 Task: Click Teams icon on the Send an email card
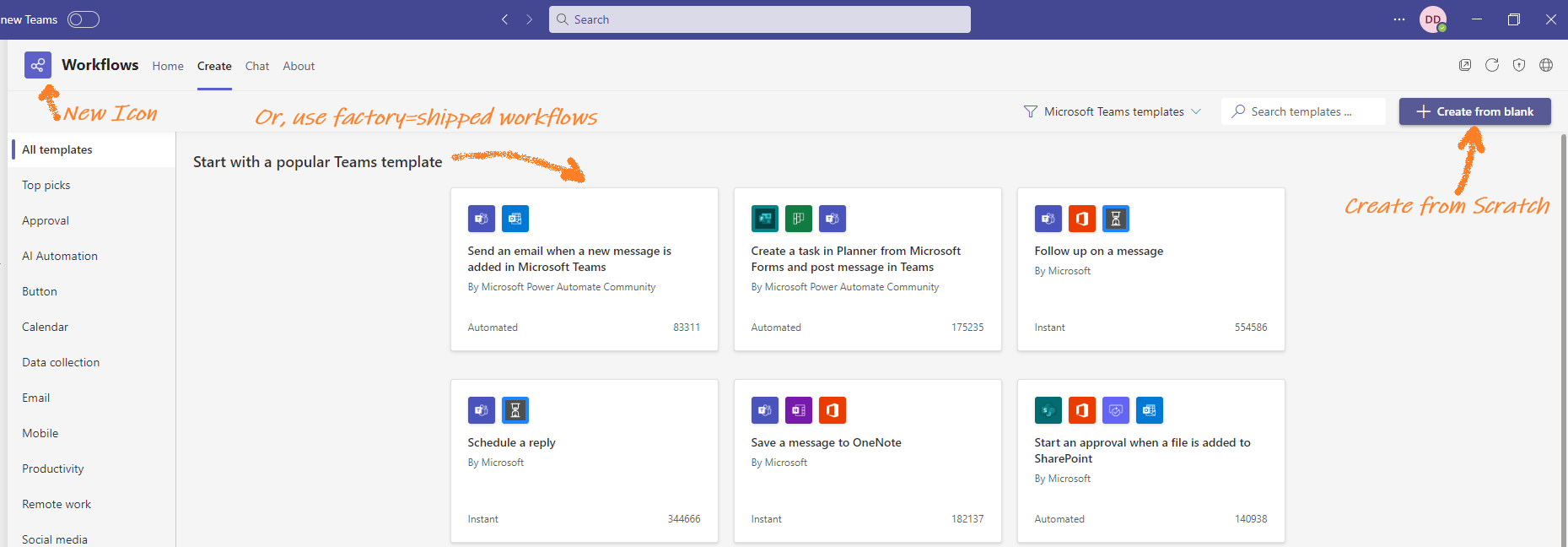point(482,219)
